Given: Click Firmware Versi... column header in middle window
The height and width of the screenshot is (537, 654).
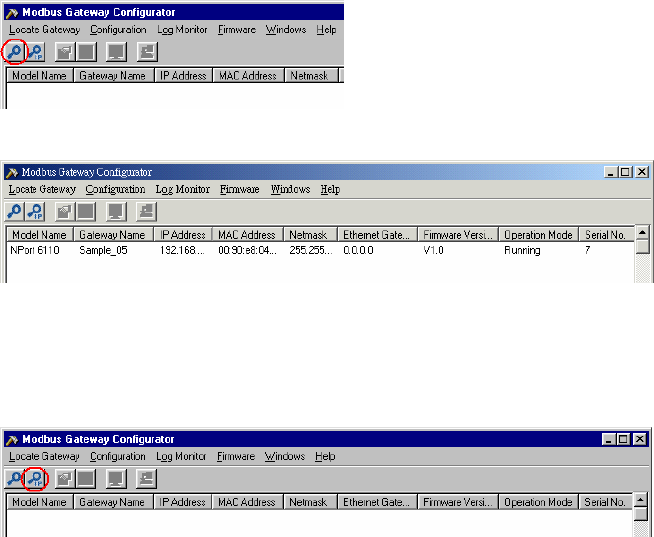Looking at the screenshot, I should (x=458, y=235).
